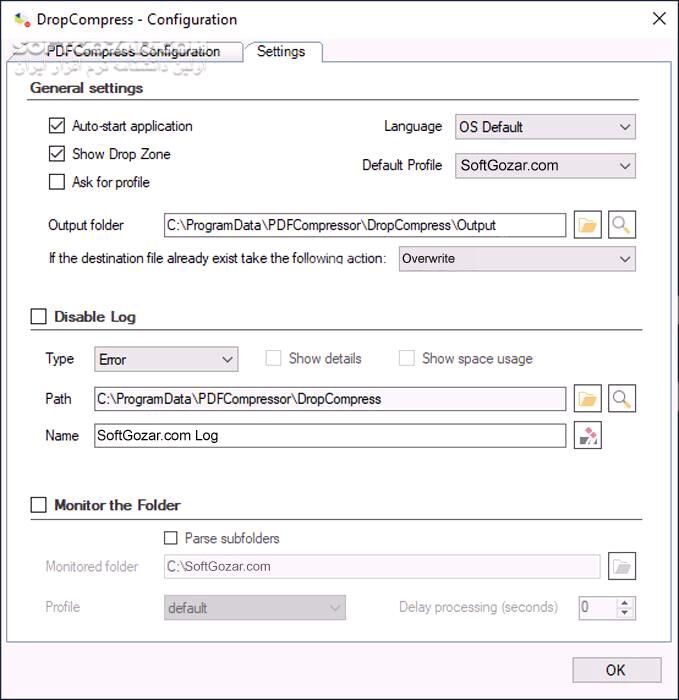Open Output folder with magnifier icon
The width and height of the screenshot is (679, 700).
[x=622, y=225]
